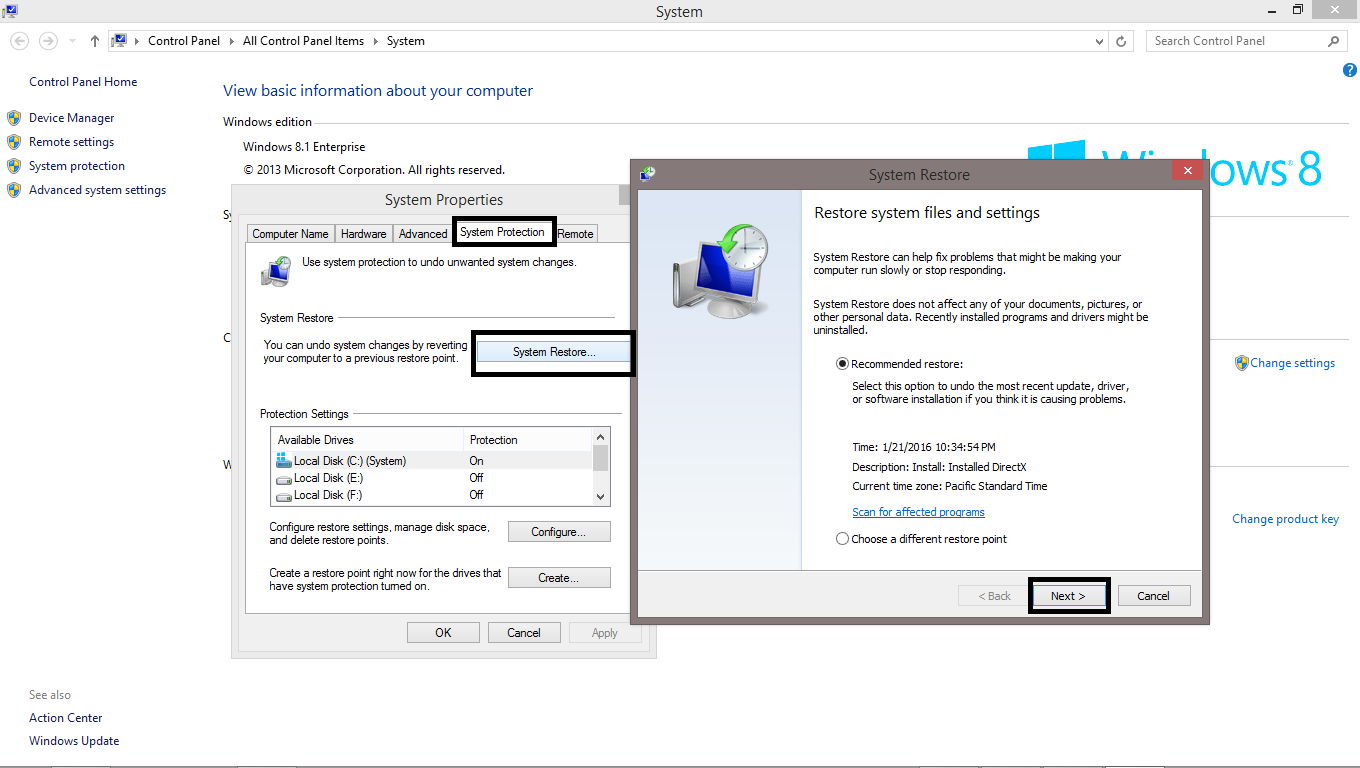This screenshot has height=768, width=1360.
Task: Click the System Restore title bar icon
Action: [x=647, y=174]
